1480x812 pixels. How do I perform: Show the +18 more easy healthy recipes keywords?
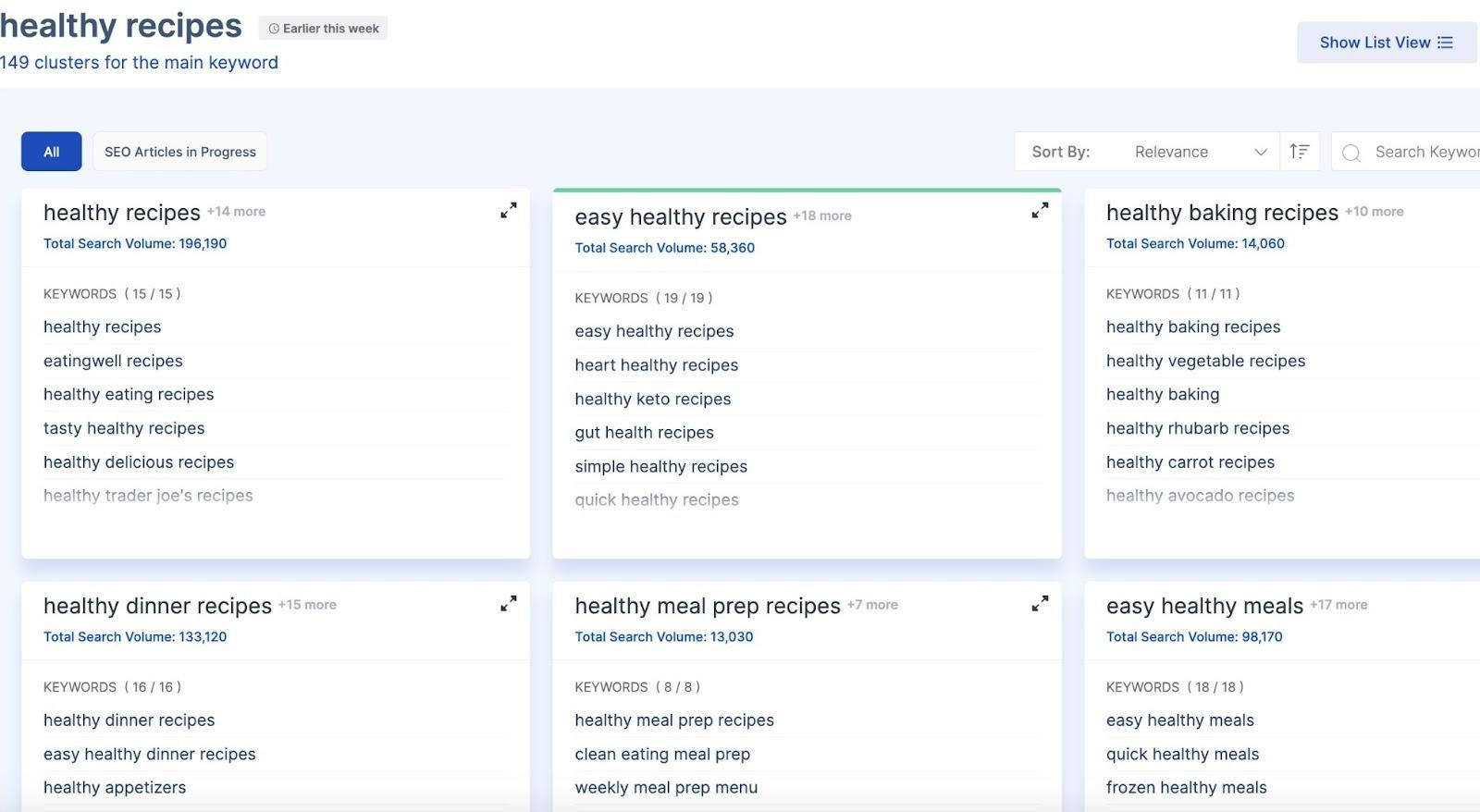click(822, 215)
